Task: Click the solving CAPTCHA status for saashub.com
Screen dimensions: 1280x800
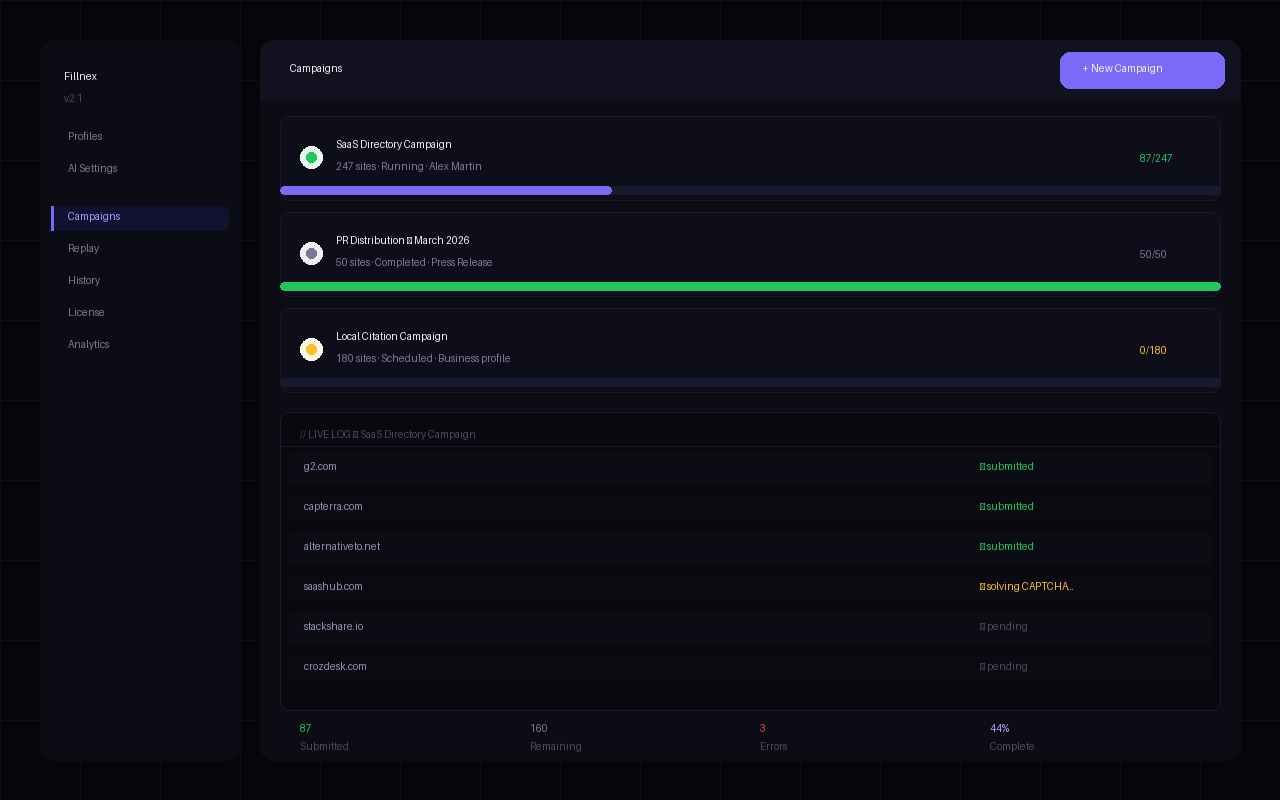Action: pyautogui.click(x=1027, y=587)
